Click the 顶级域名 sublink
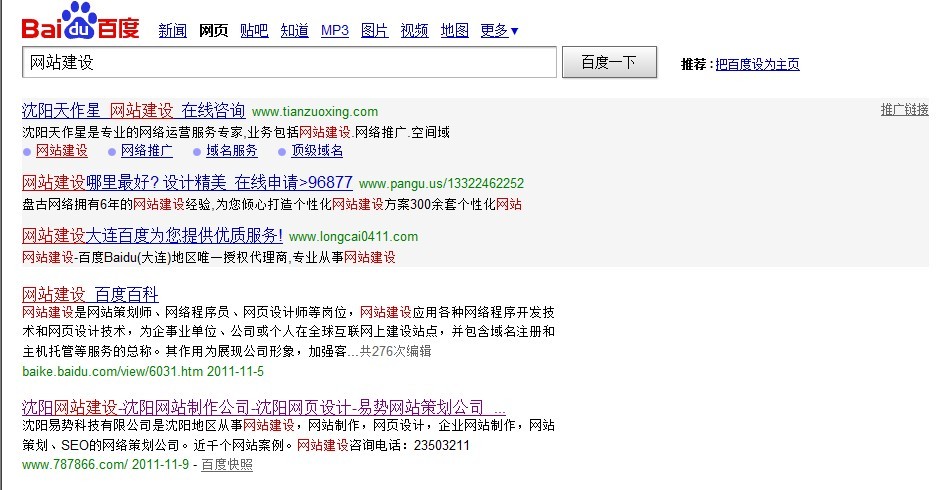The image size is (940, 490). (x=316, y=151)
